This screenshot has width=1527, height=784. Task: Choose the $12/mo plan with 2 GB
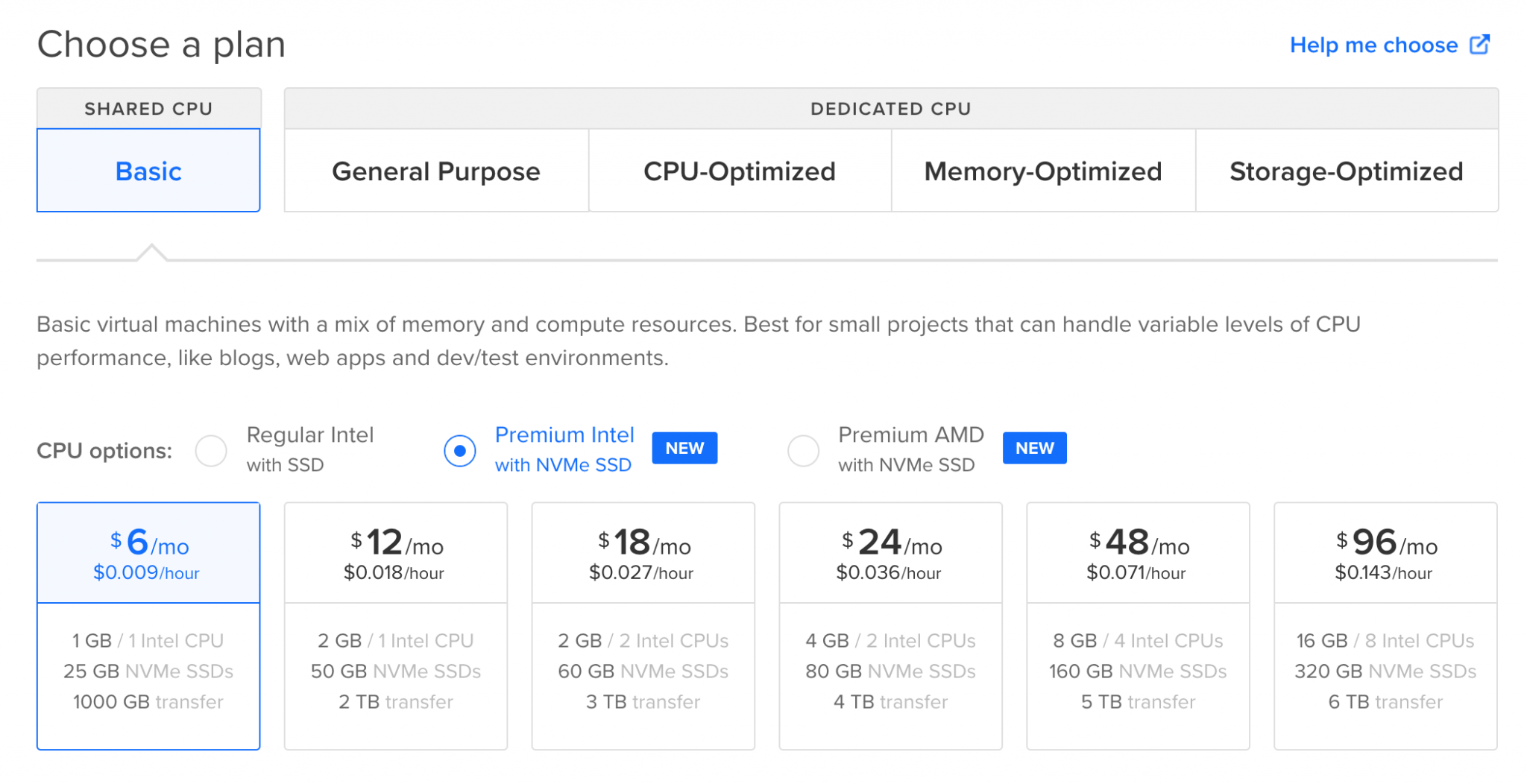pos(396,626)
